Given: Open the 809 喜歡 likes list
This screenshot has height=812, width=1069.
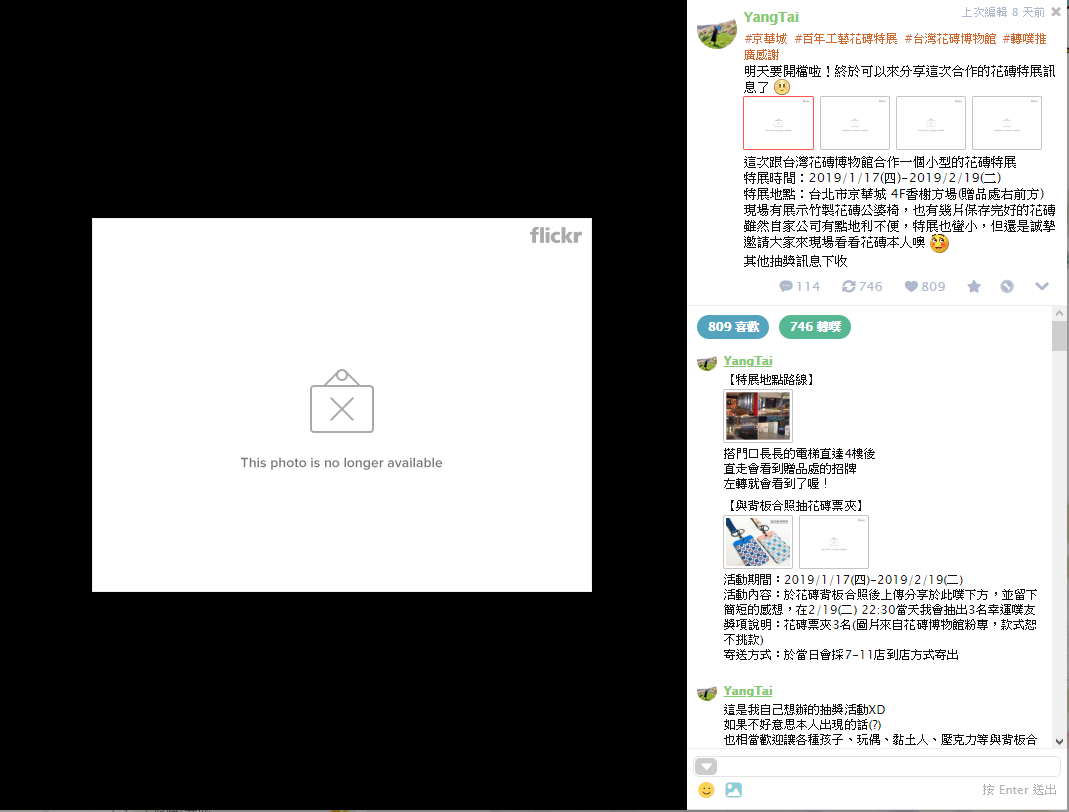Looking at the screenshot, I should point(733,327).
